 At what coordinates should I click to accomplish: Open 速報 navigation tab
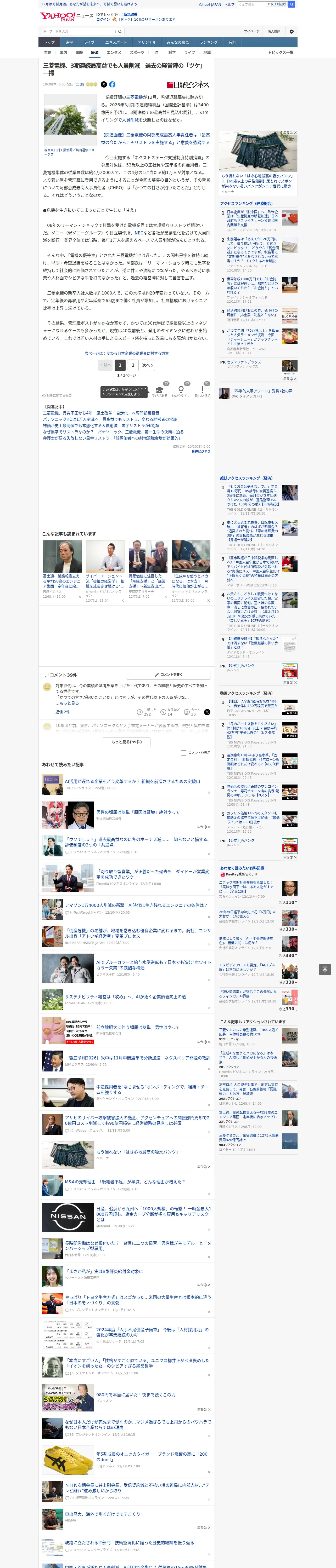[x=69, y=43]
